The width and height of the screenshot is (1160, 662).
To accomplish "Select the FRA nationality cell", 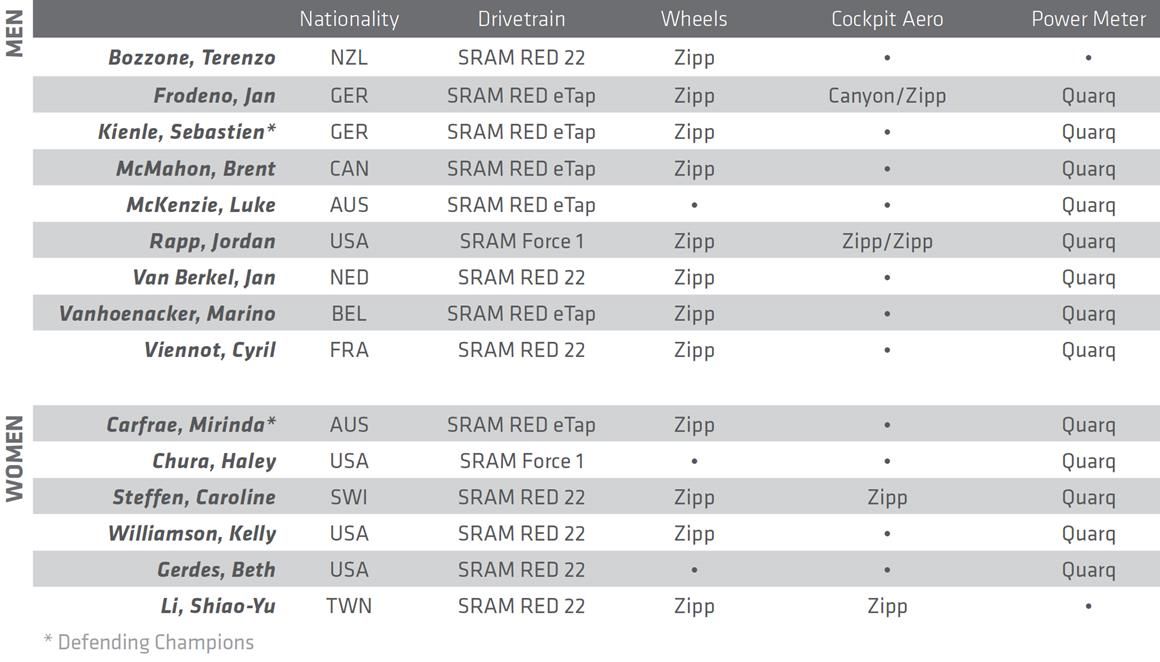I will point(349,350).
